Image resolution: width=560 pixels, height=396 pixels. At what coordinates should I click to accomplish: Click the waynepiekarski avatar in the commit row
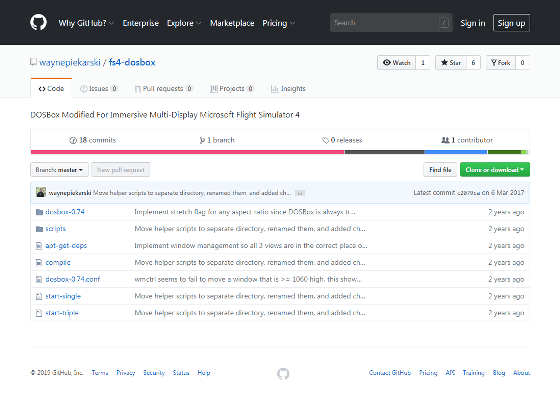point(41,192)
